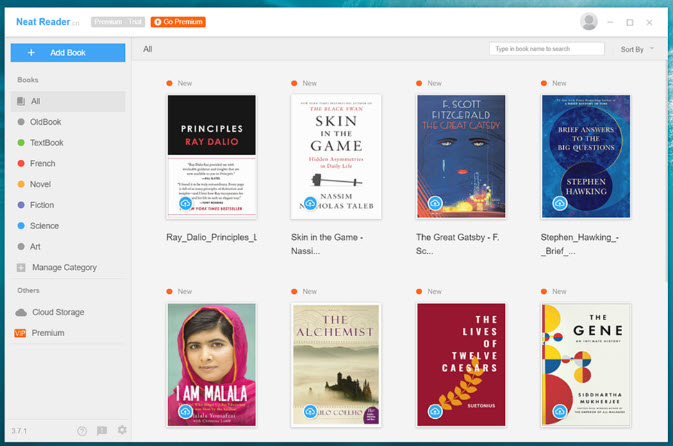673x446 pixels.
Task: Open the I Am Malala book cover
Action: [x=211, y=365]
